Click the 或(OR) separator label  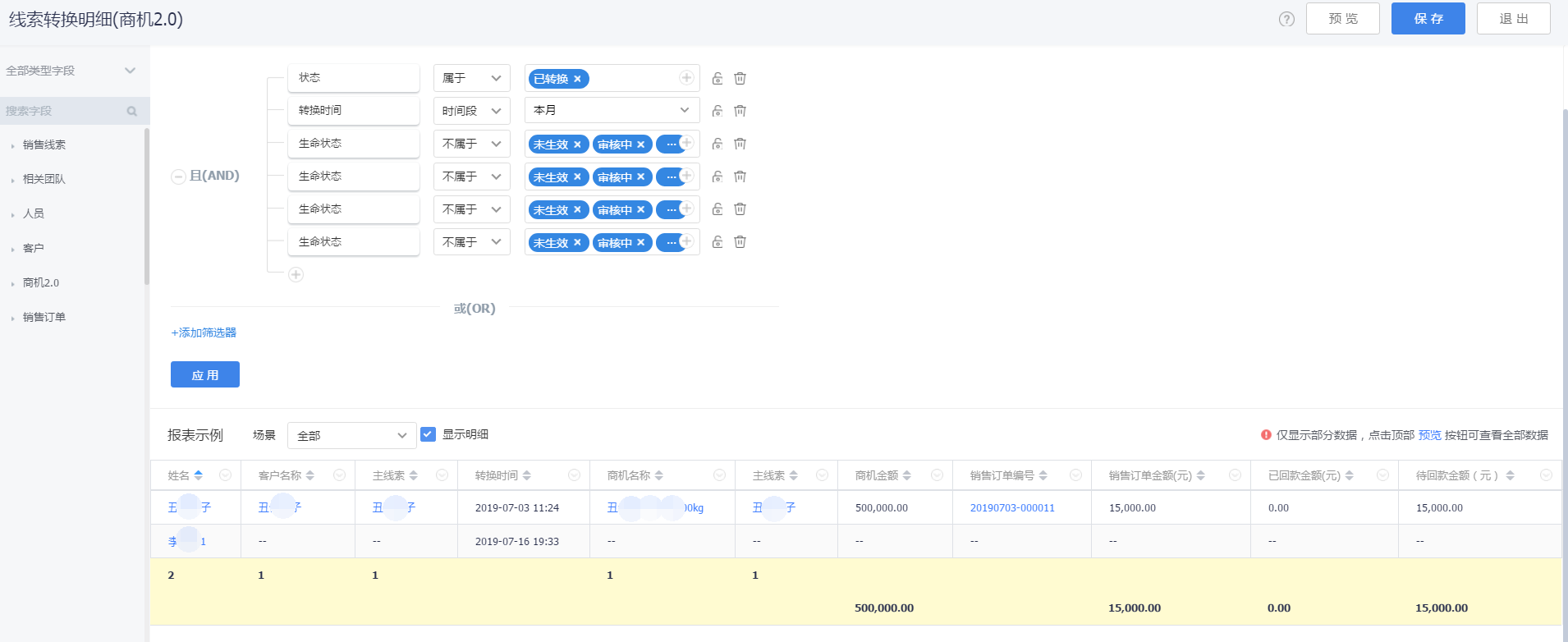click(475, 309)
